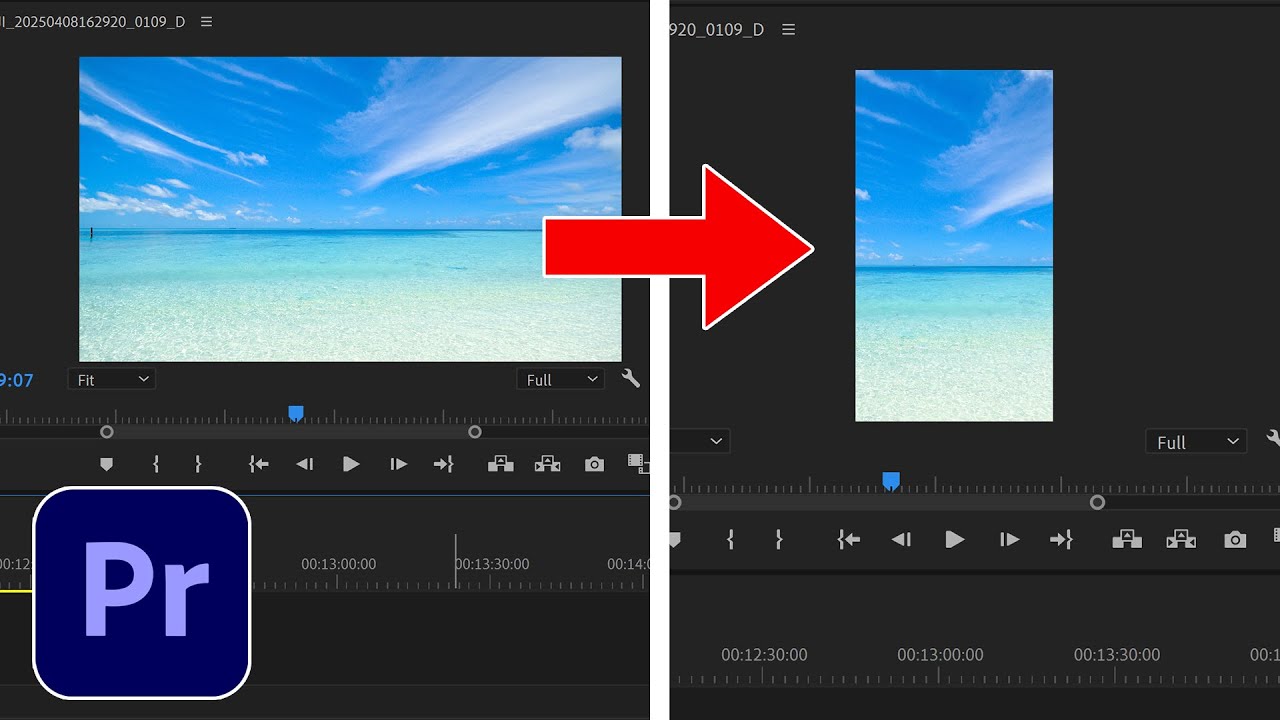1280x720 pixels.
Task: Click Lift button in right monitor
Action: point(1127,540)
